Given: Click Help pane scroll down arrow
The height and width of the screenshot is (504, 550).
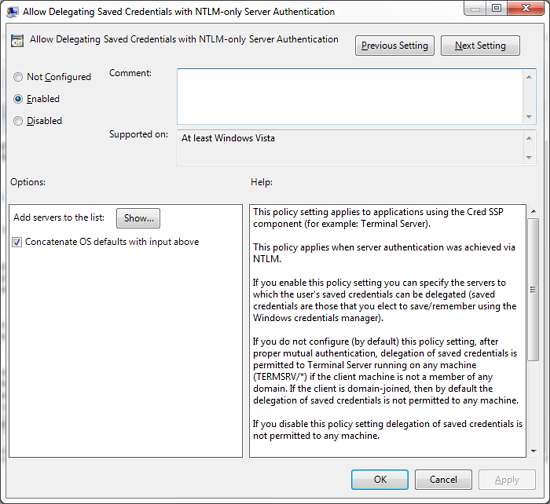Looking at the screenshot, I should [x=533, y=451].
